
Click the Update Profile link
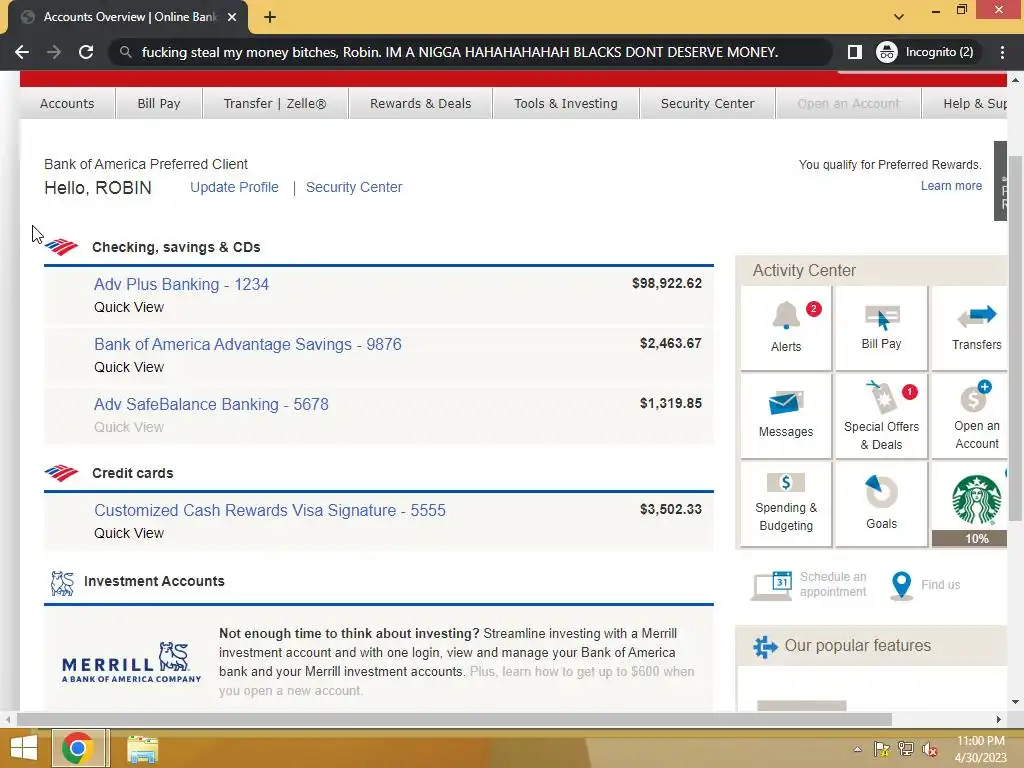(x=234, y=187)
